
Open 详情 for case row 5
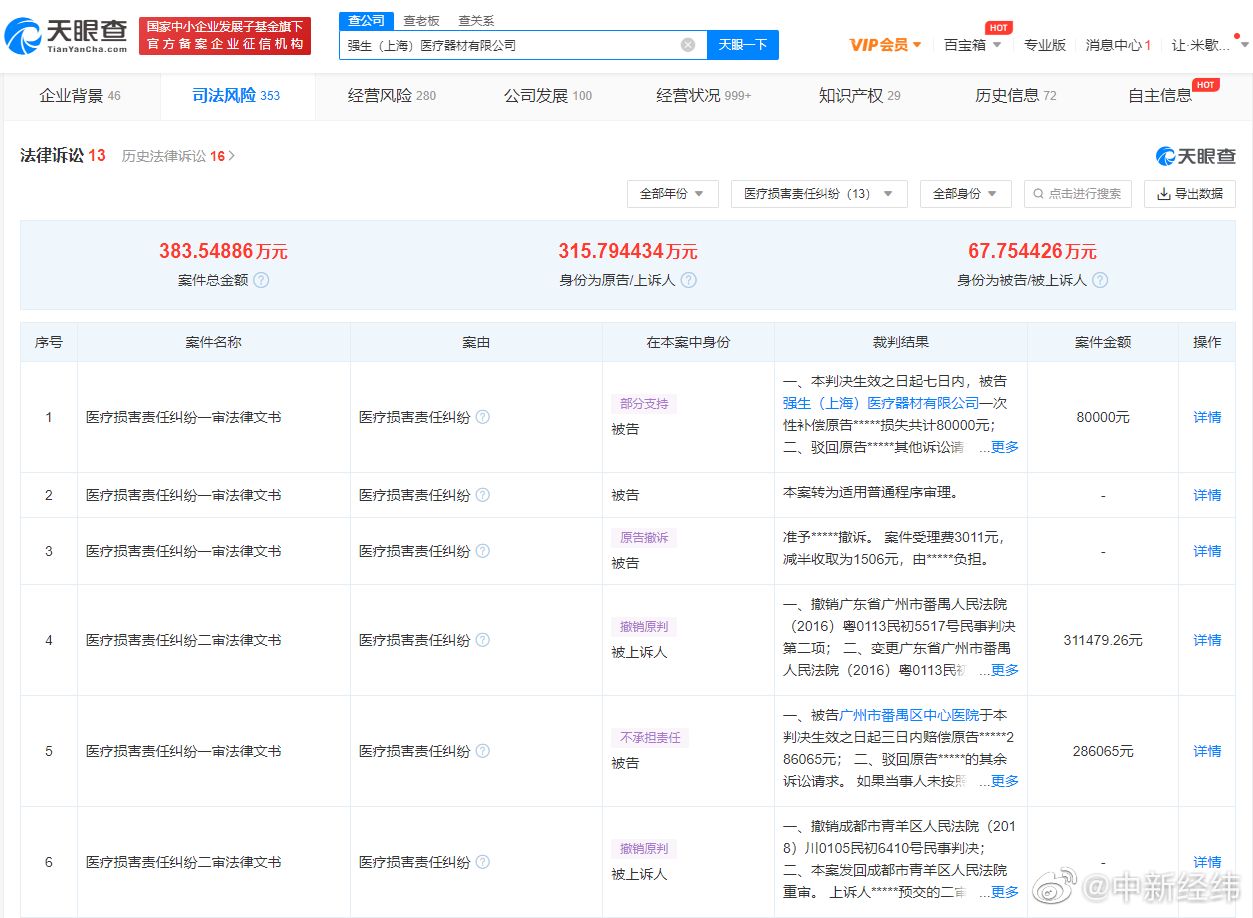[1207, 751]
